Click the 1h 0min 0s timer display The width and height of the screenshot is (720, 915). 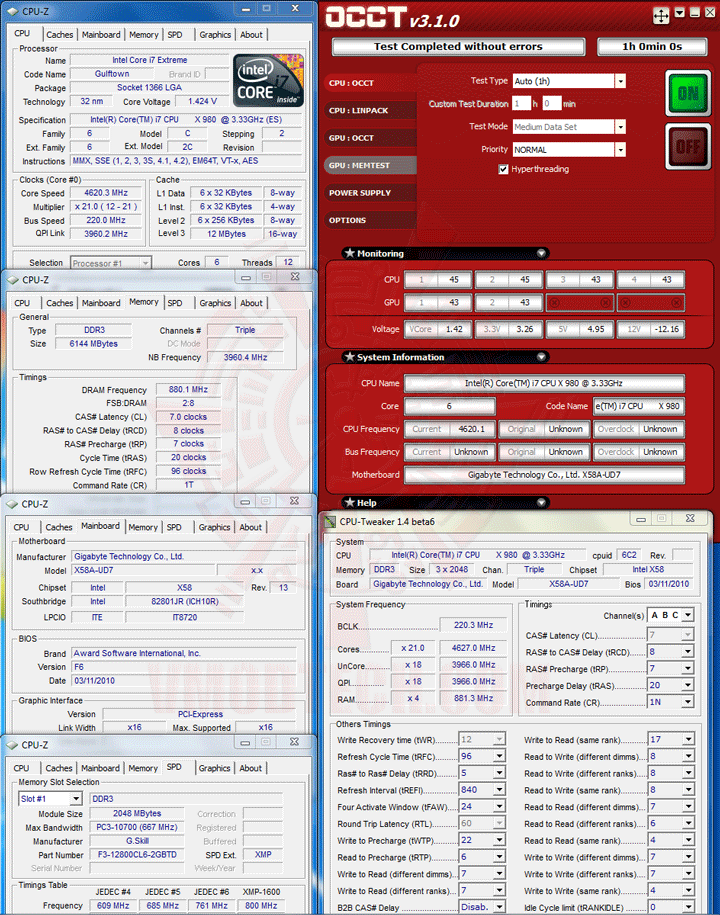(652, 47)
